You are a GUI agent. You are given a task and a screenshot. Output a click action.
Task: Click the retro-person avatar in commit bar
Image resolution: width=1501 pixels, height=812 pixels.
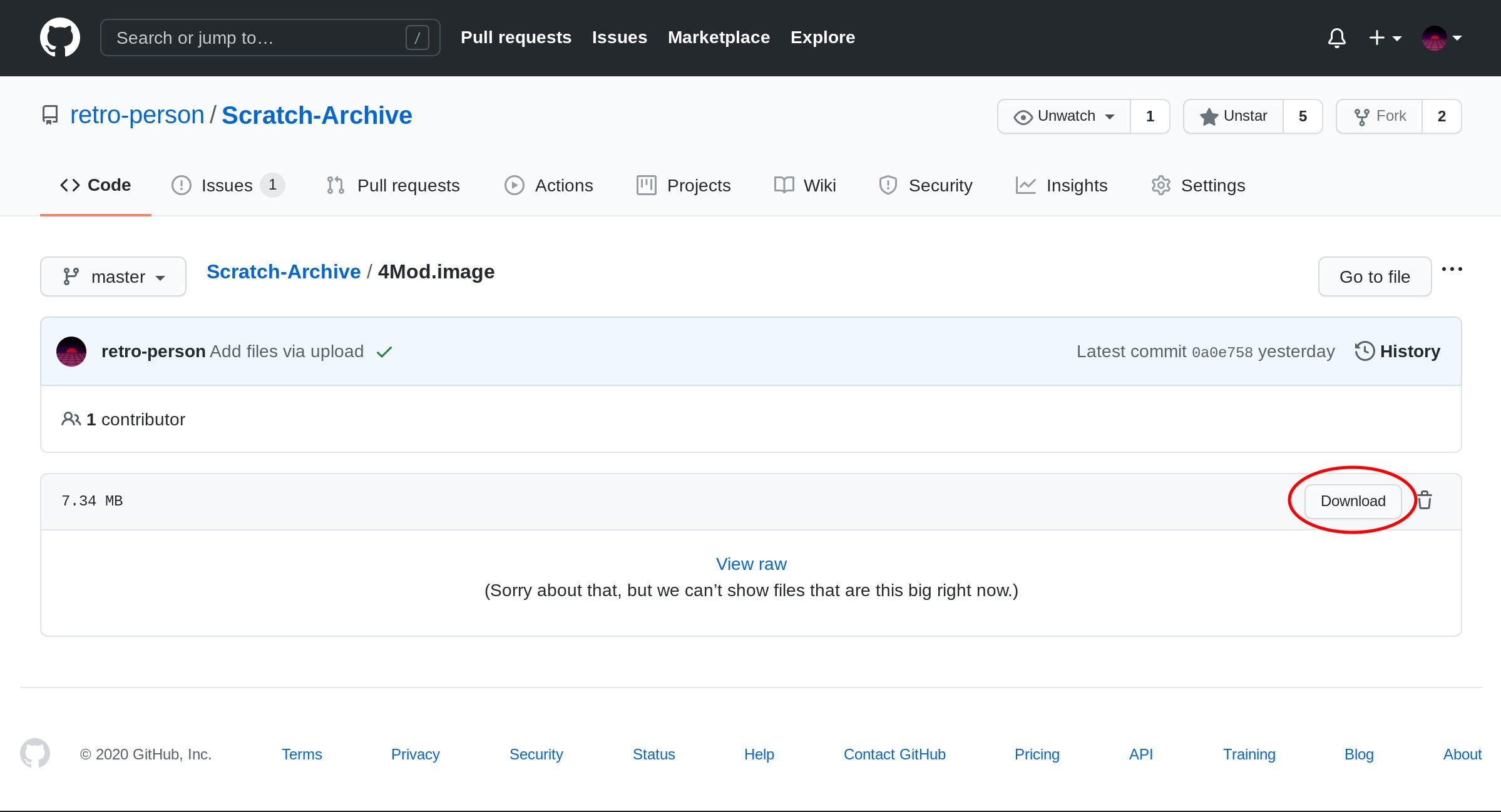click(x=71, y=352)
